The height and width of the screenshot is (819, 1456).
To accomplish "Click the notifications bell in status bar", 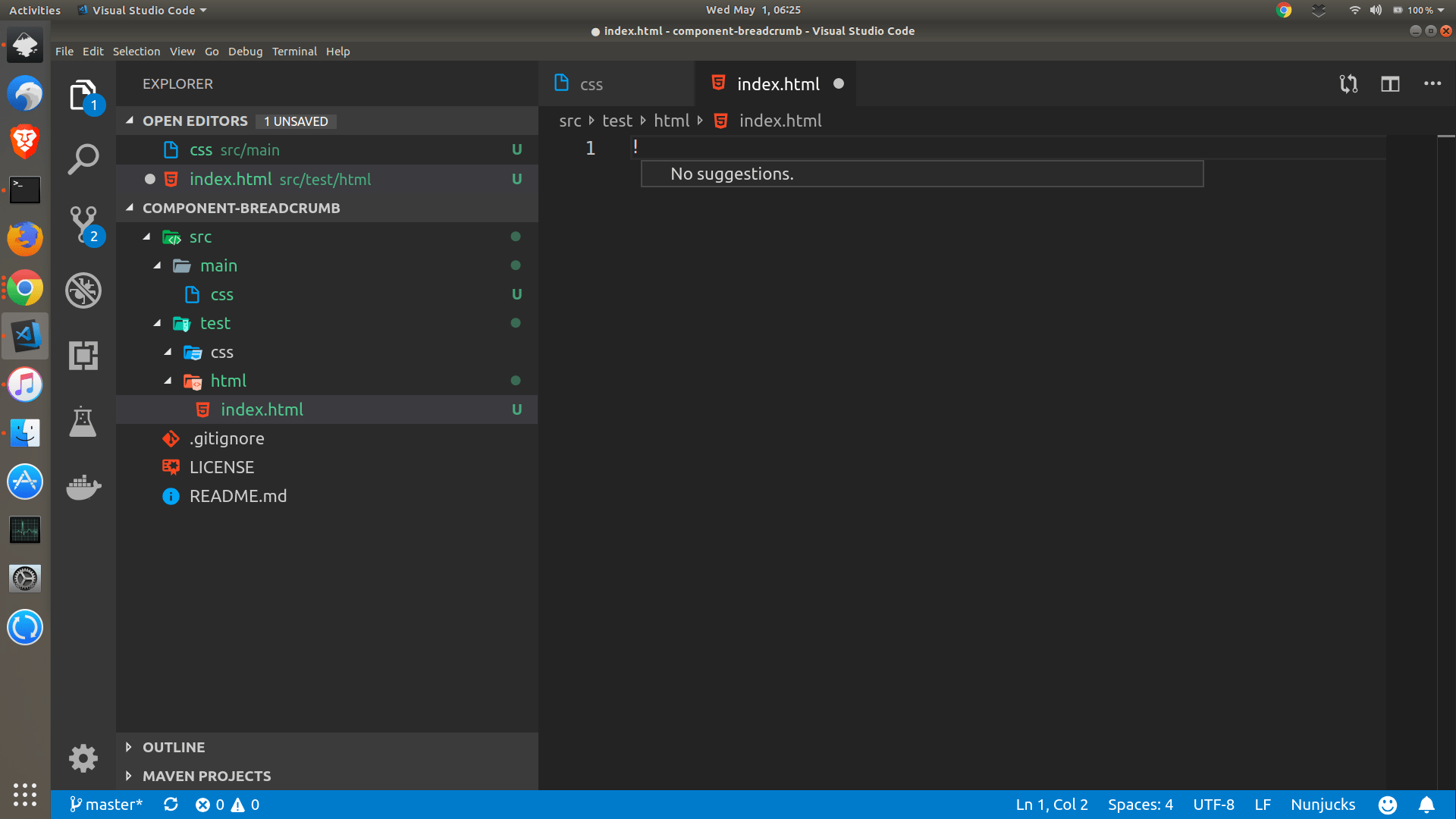I will tap(1426, 805).
